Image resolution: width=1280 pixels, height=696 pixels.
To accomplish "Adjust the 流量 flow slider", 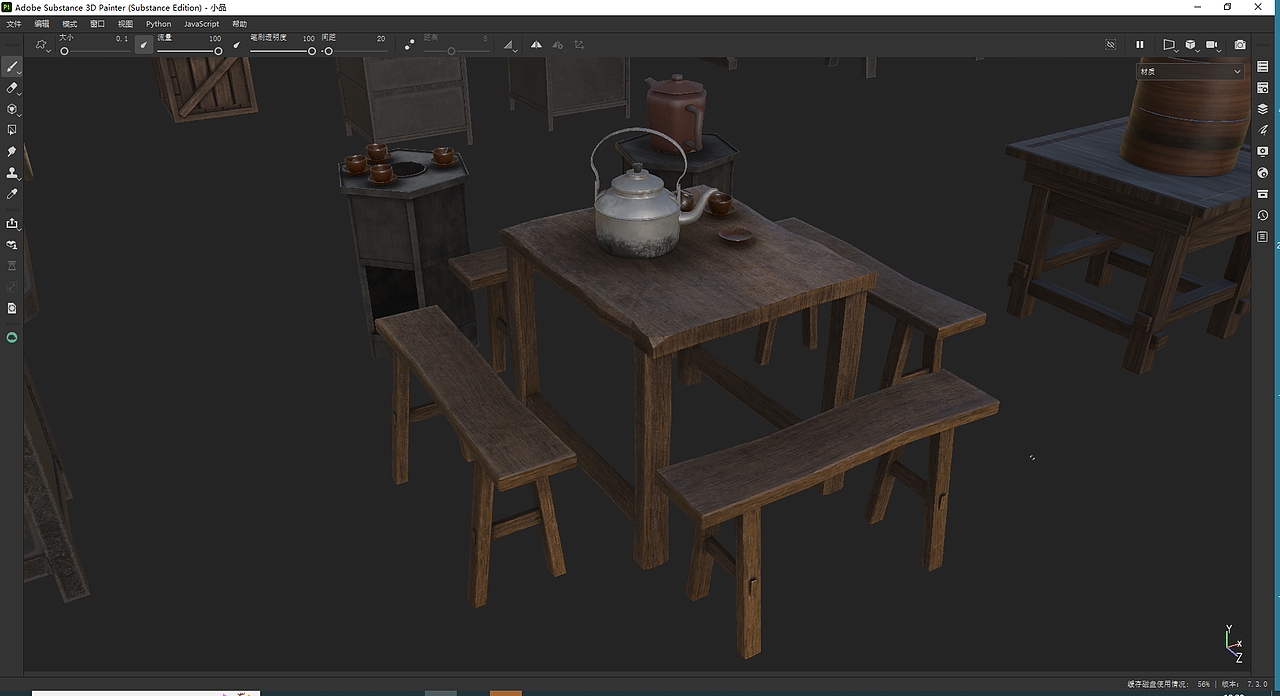I will click(189, 51).
